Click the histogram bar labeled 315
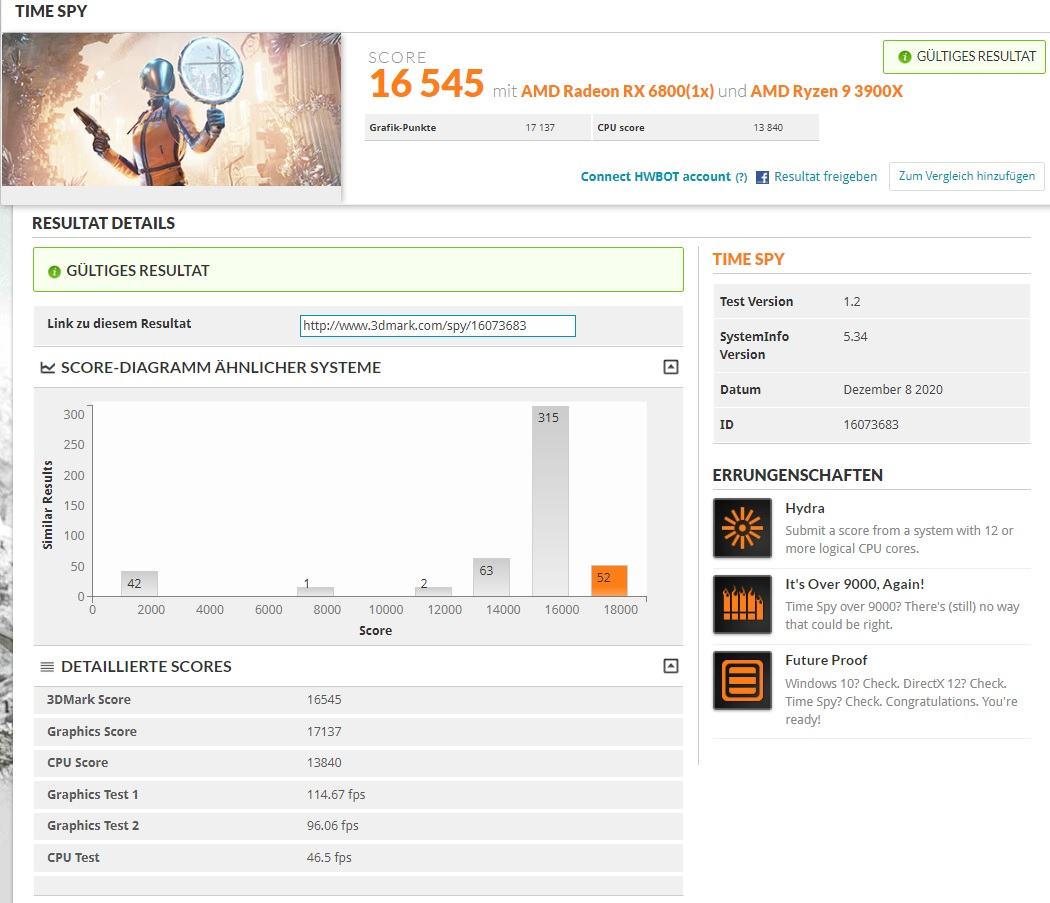 550,500
